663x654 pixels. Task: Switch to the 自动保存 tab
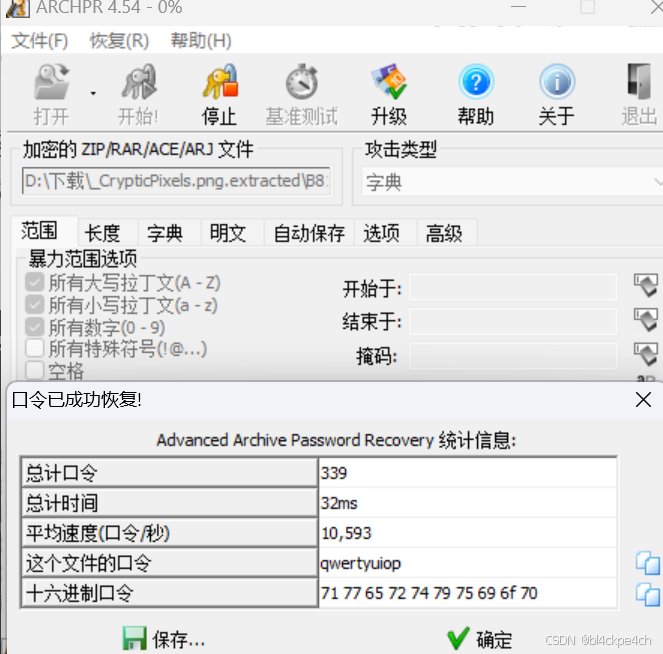[309, 233]
